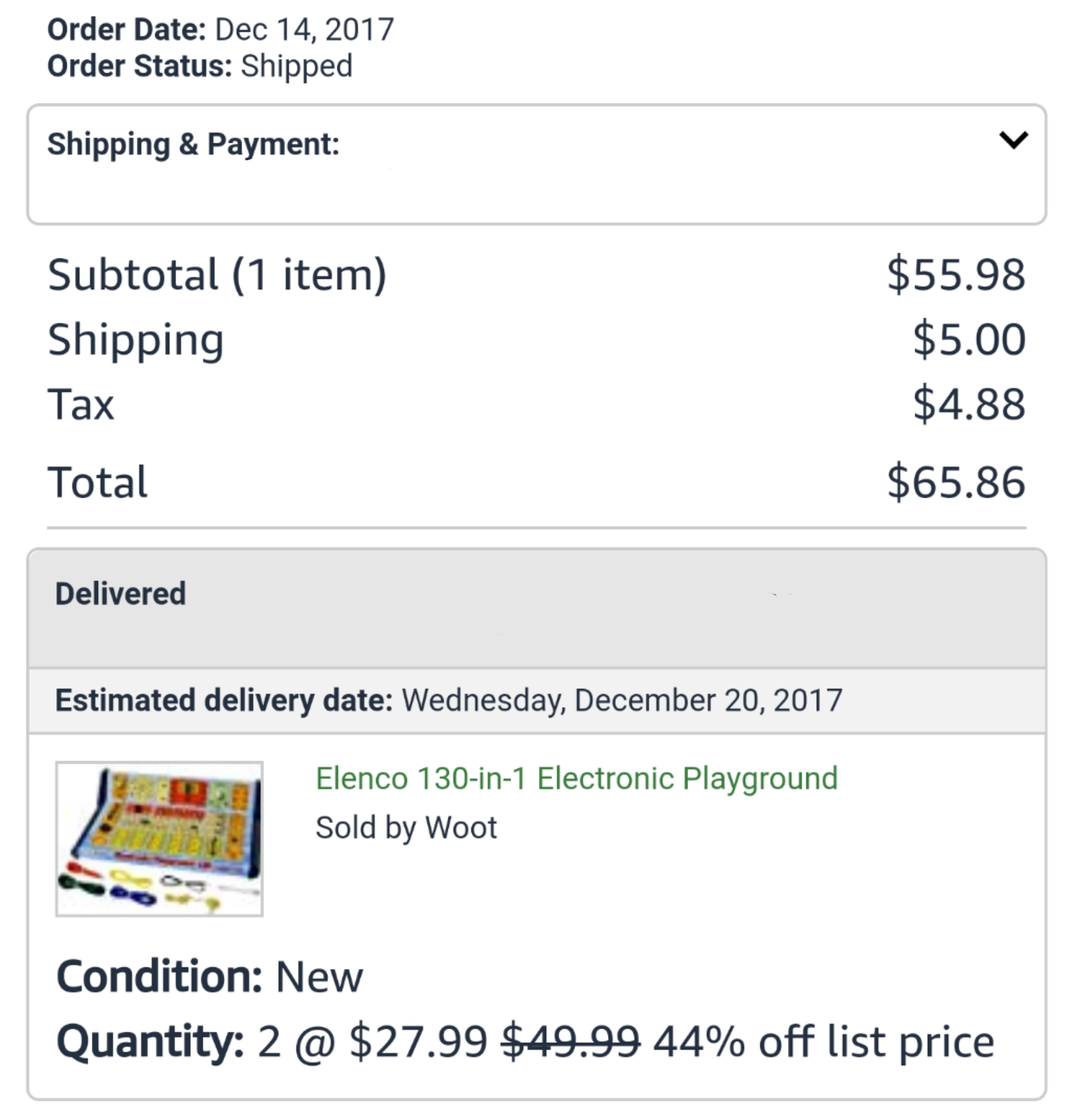This screenshot has height=1120, width=1065.
Task: Select the Delivered status header
Action: pyautogui.click(x=120, y=593)
